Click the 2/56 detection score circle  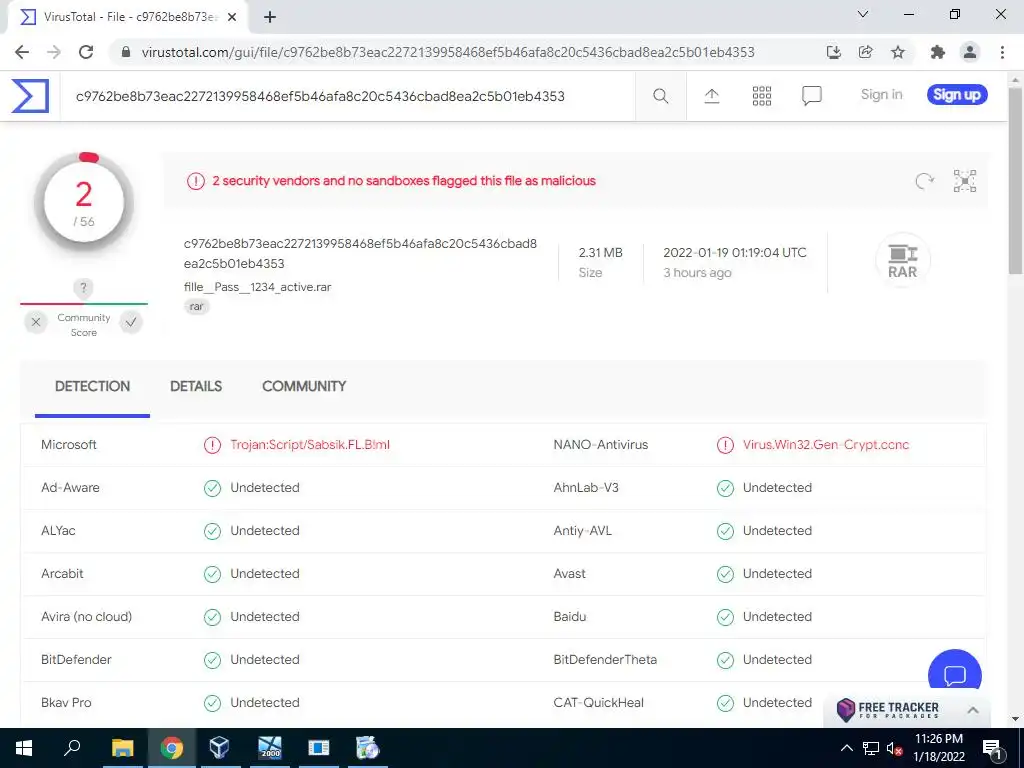(84, 204)
